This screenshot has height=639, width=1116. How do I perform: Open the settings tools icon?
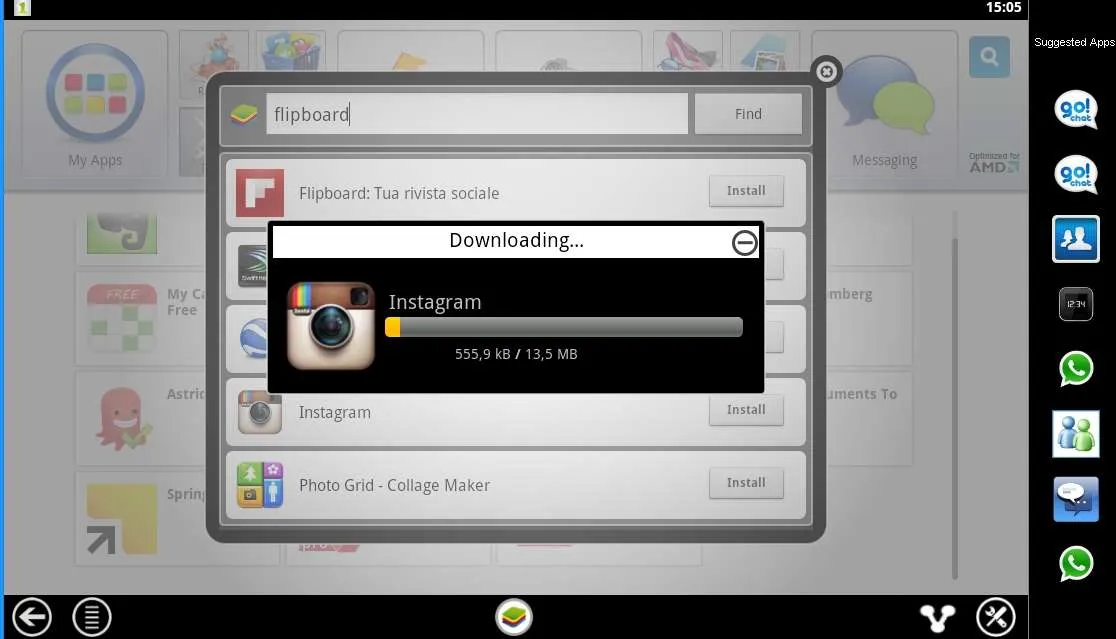pyautogui.click(x=996, y=616)
